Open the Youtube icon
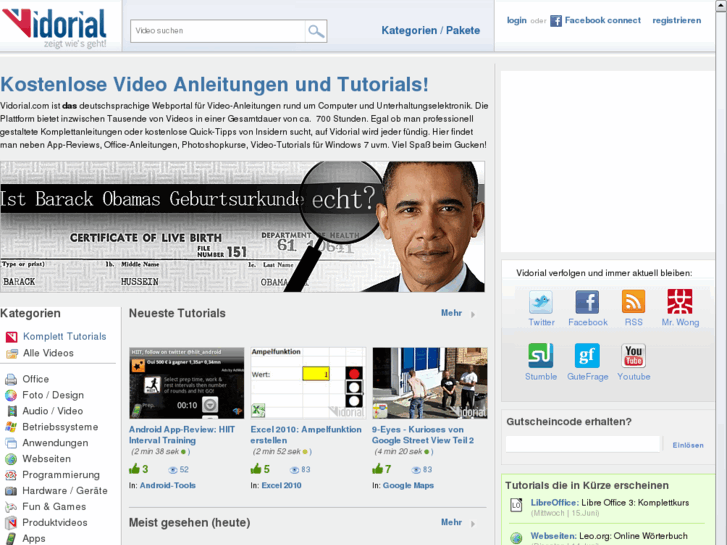Screen dimensions: 727x545 [x=633, y=355]
